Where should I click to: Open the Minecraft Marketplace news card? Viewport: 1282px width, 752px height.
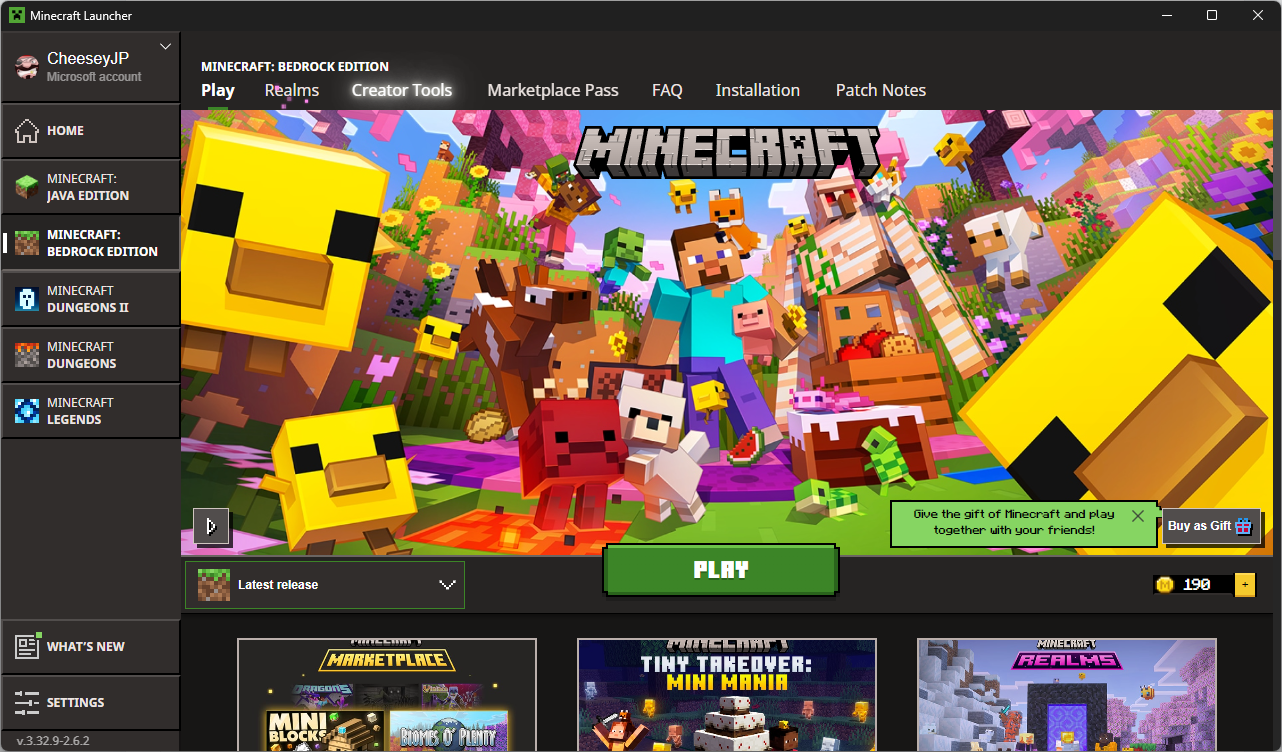point(387,695)
